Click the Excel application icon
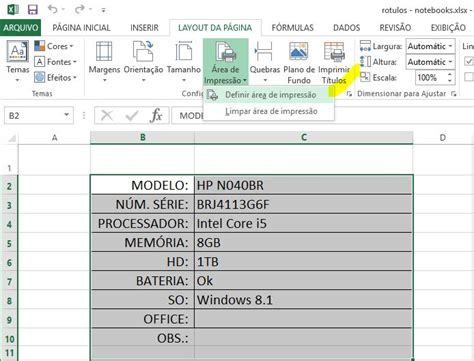The height and width of the screenshot is (361, 474). coord(13,9)
